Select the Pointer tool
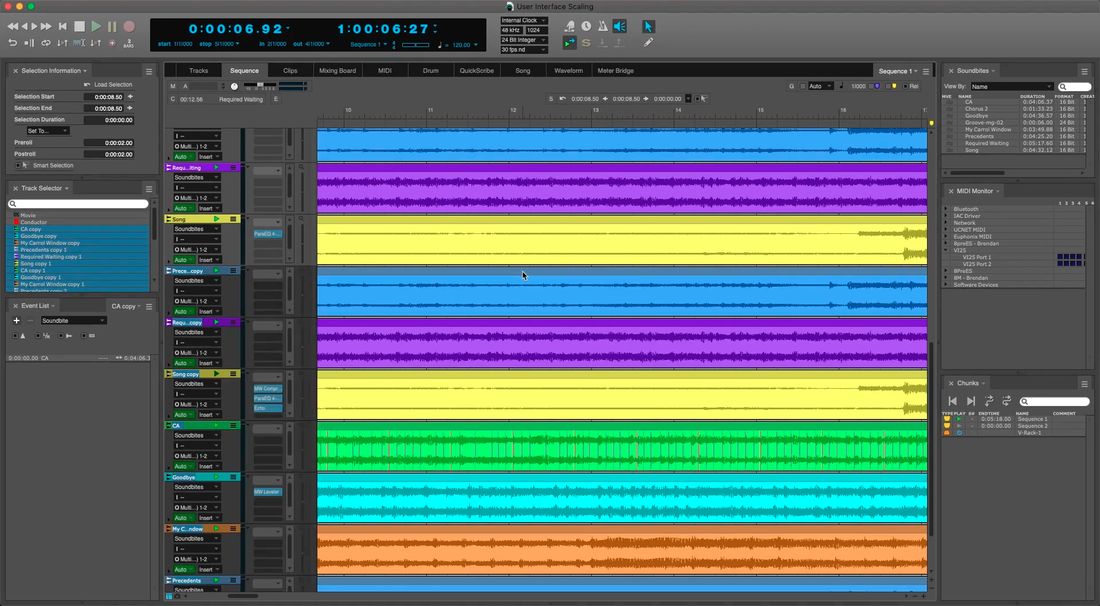 click(648, 26)
